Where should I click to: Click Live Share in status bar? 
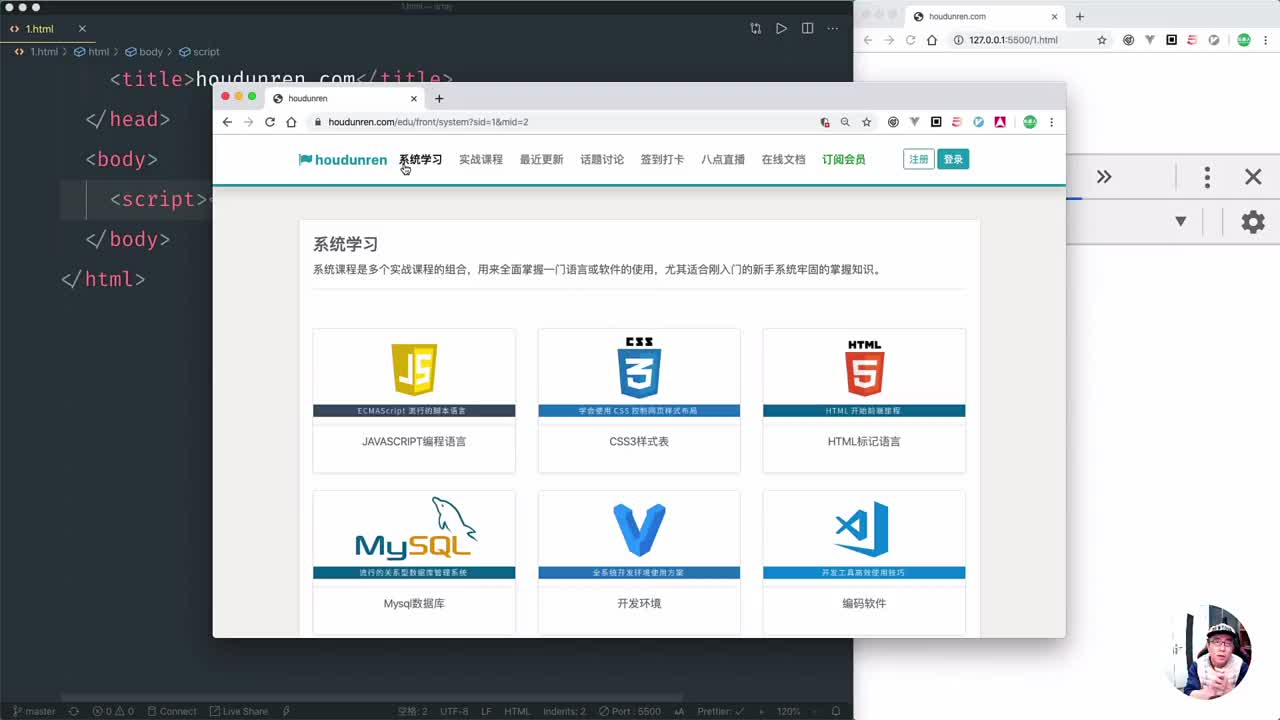pyautogui.click(x=238, y=712)
